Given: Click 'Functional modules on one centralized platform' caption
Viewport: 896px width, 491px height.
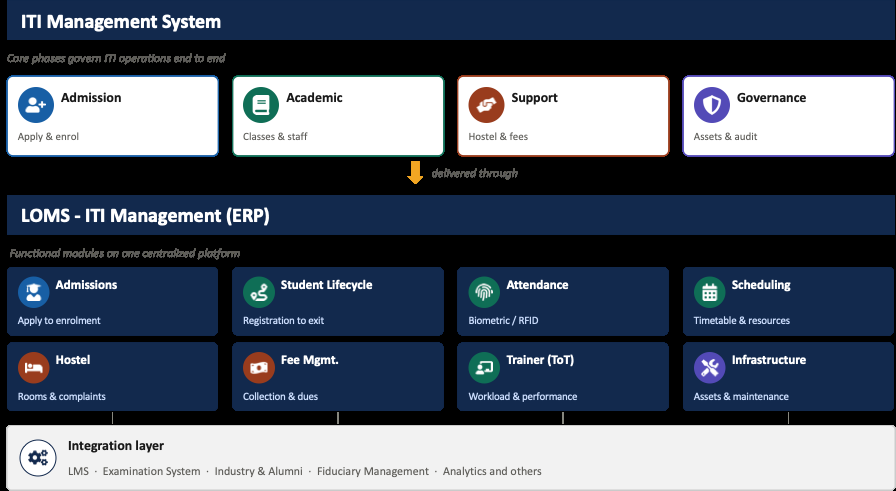Looking at the screenshot, I should [x=125, y=253].
